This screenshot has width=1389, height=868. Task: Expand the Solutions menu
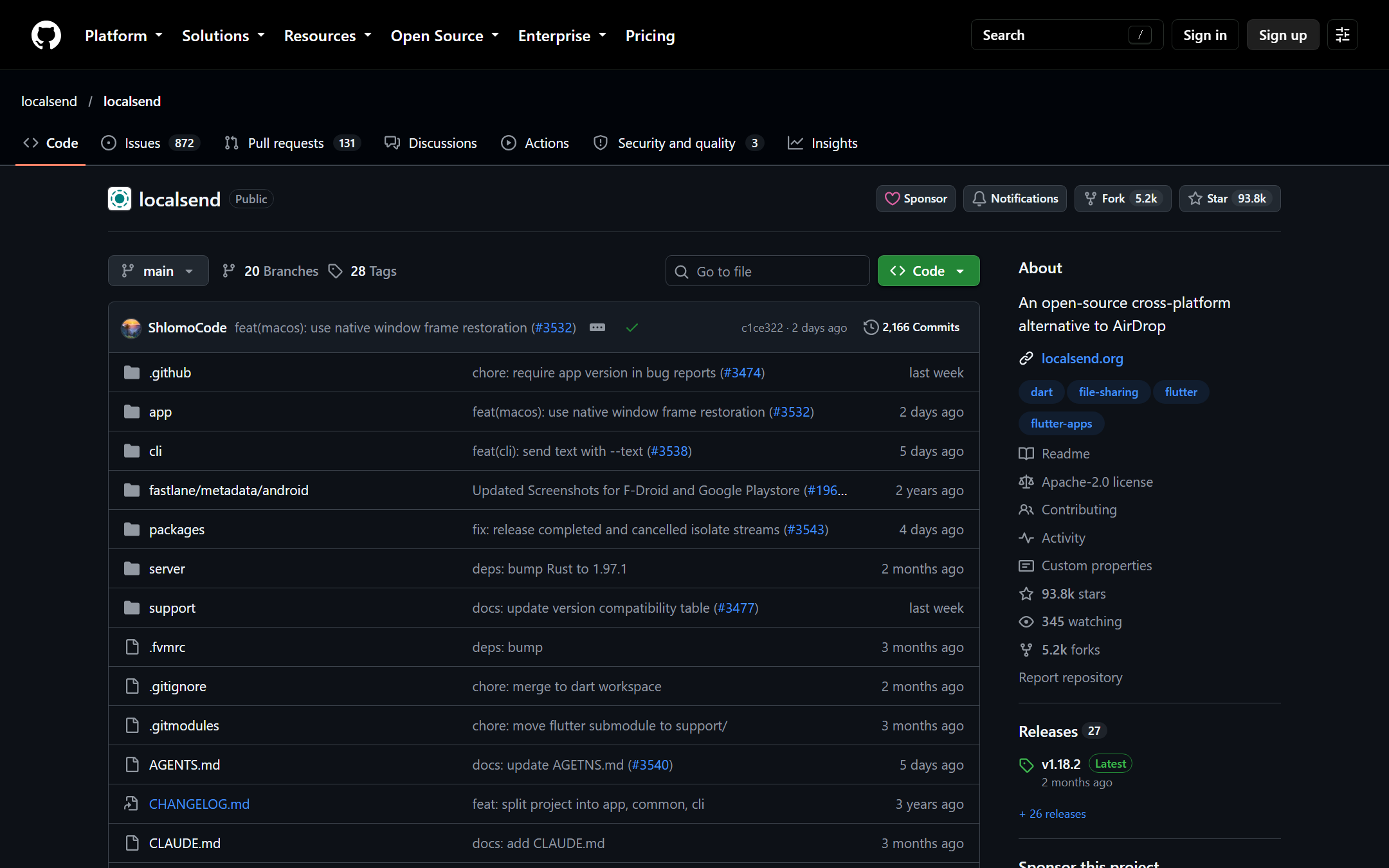pos(223,35)
